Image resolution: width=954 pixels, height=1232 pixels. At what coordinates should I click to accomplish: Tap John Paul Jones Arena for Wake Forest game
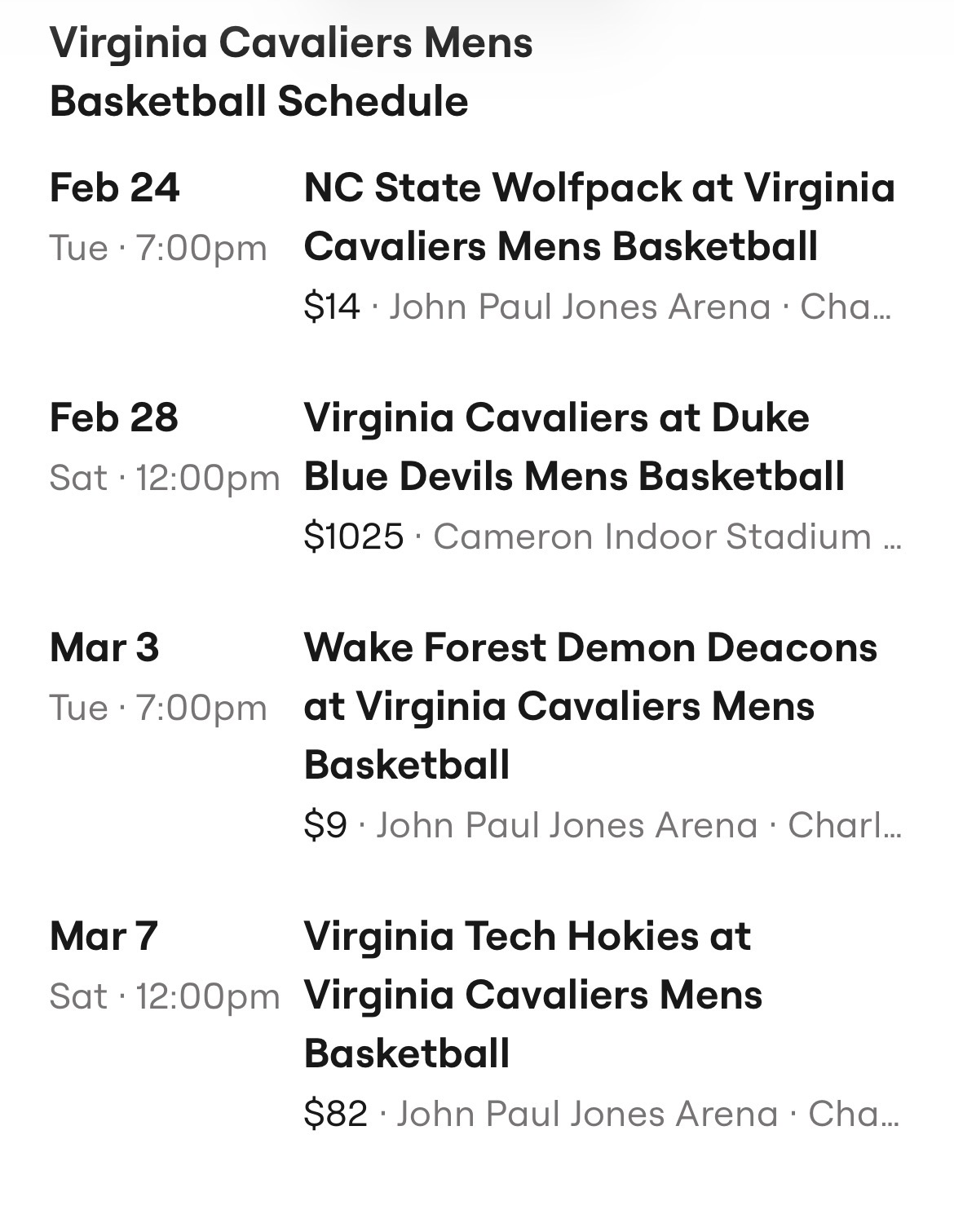[567, 826]
